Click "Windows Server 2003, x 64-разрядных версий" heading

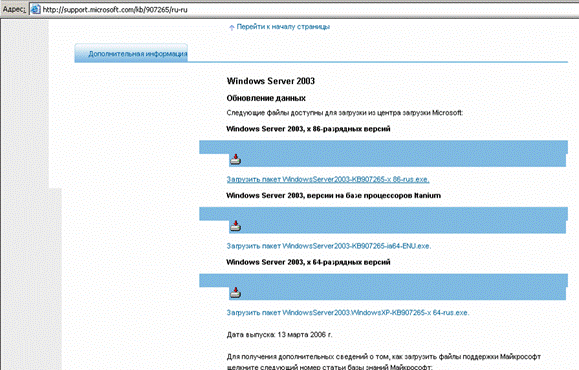pyautogui.click(x=308, y=262)
